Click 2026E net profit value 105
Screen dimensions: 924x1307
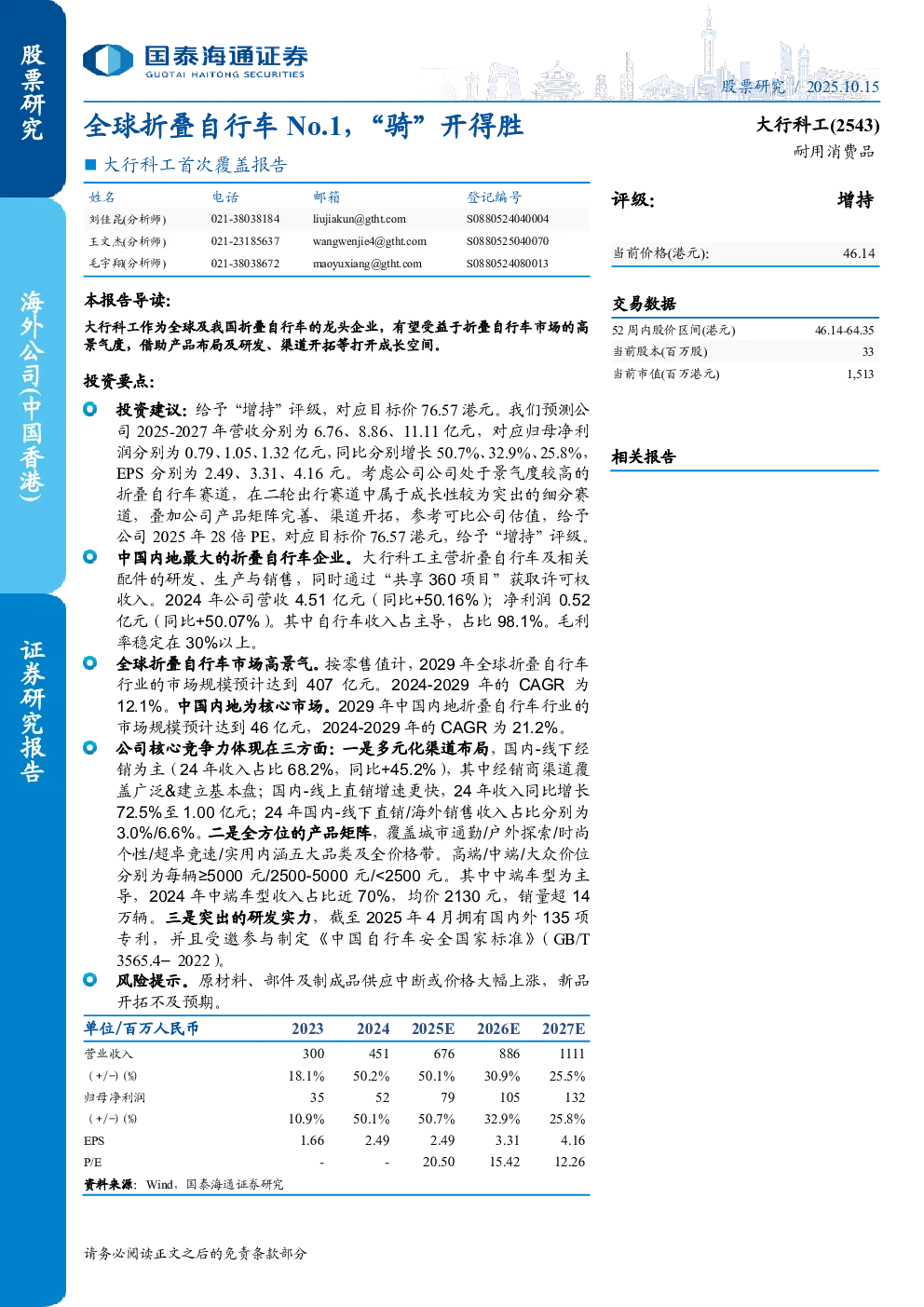pyautogui.click(x=510, y=1097)
